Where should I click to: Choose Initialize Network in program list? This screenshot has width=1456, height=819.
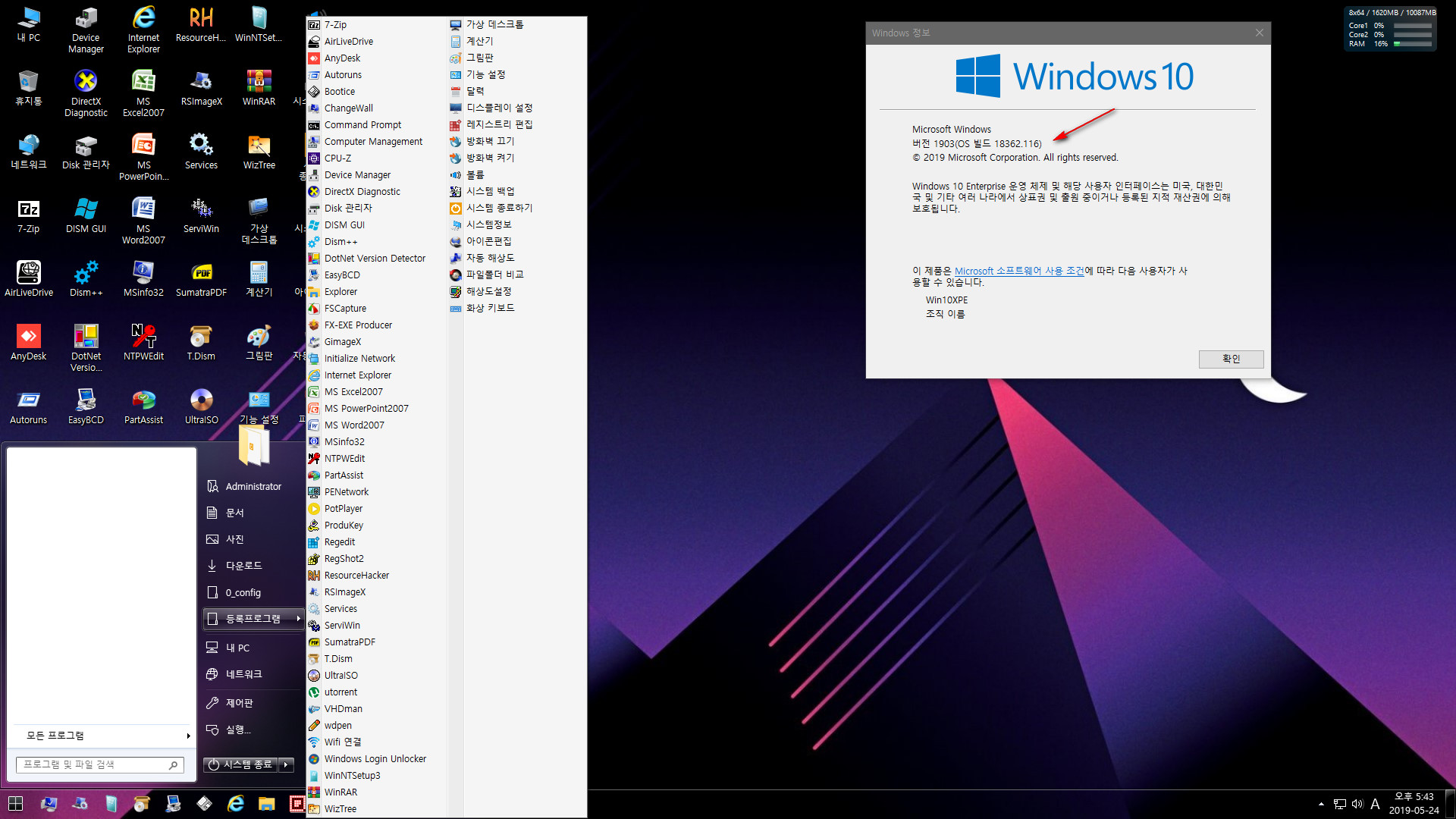point(376,359)
